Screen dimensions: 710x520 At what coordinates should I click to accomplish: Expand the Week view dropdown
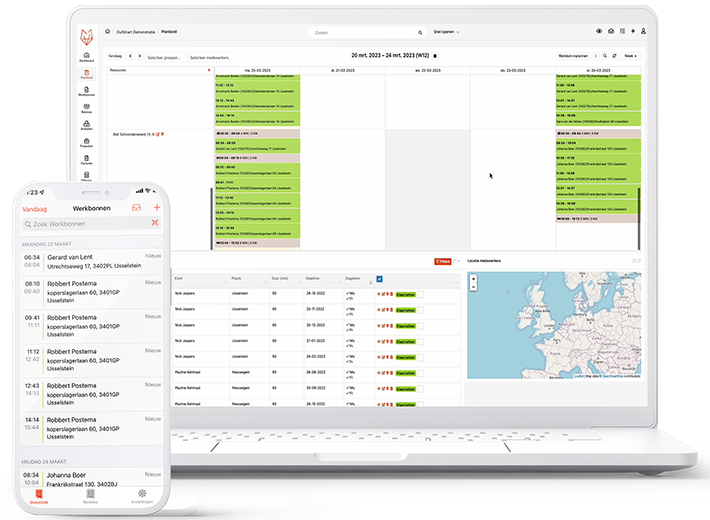coord(630,56)
